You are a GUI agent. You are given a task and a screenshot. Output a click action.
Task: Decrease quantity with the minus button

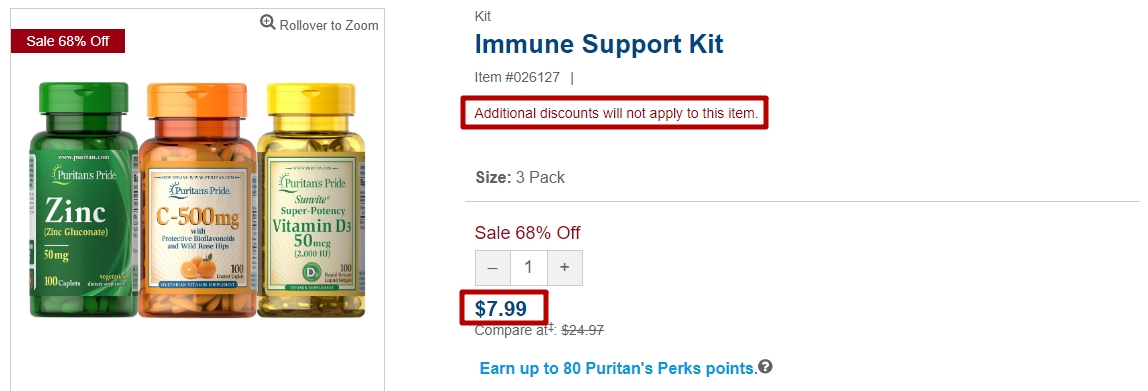click(x=493, y=268)
